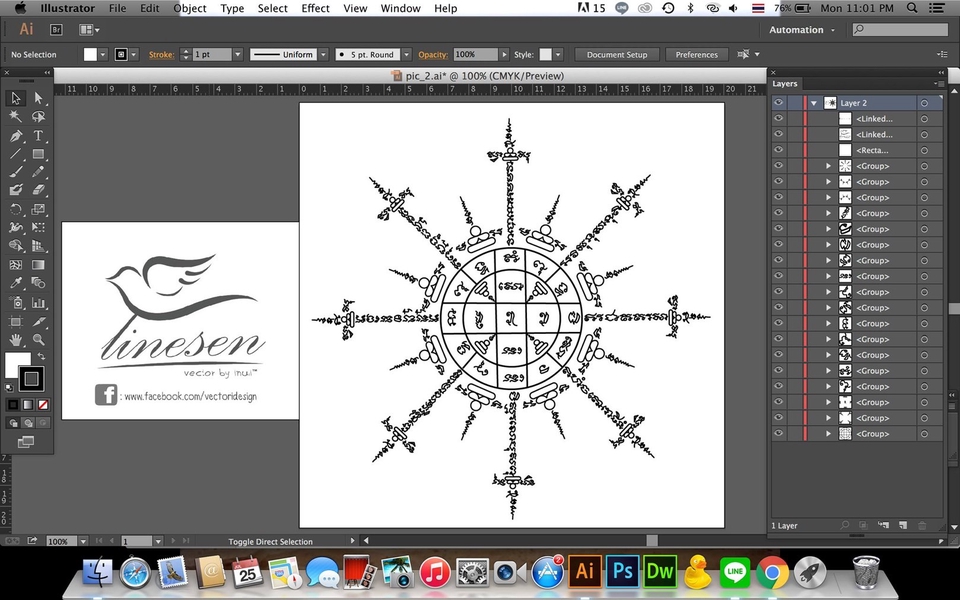Toggle visibility of the <Recta... sublayer
960x600 pixels.
(x=778, y=150)
